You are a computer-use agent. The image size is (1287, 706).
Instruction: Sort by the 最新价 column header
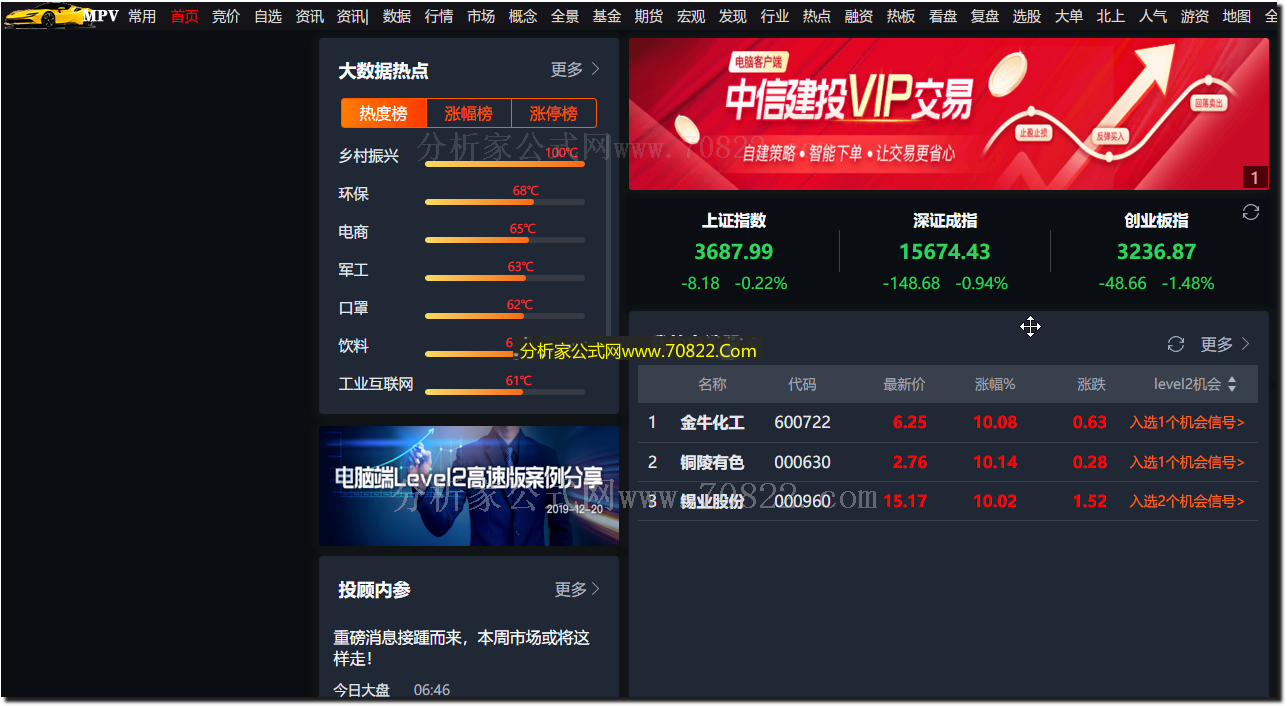(904, 384)
